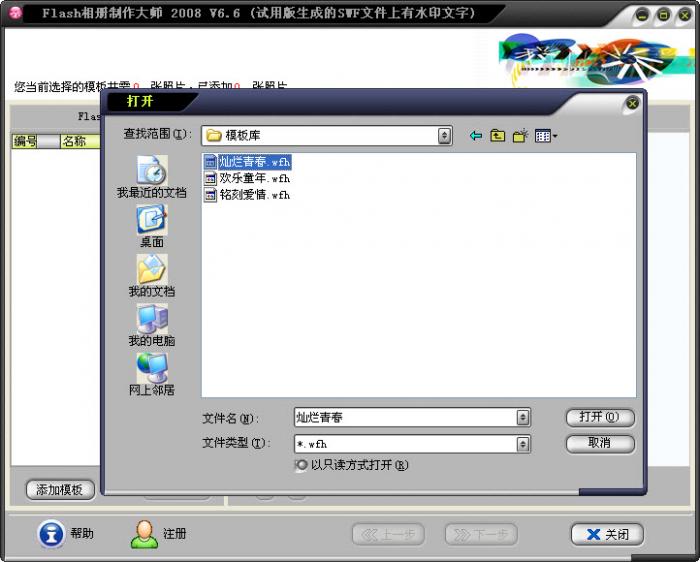Maximize the Flash相册制作大师 window

(x=663, y=16)
